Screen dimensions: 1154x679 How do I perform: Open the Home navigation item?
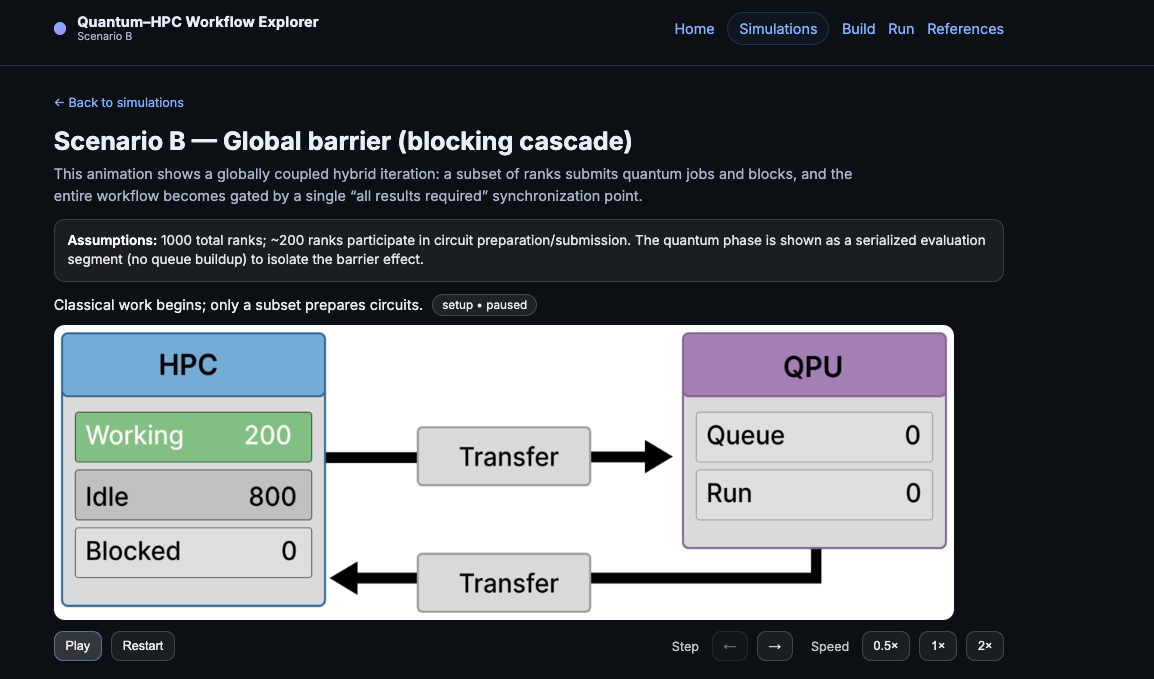tap(694, 29)
